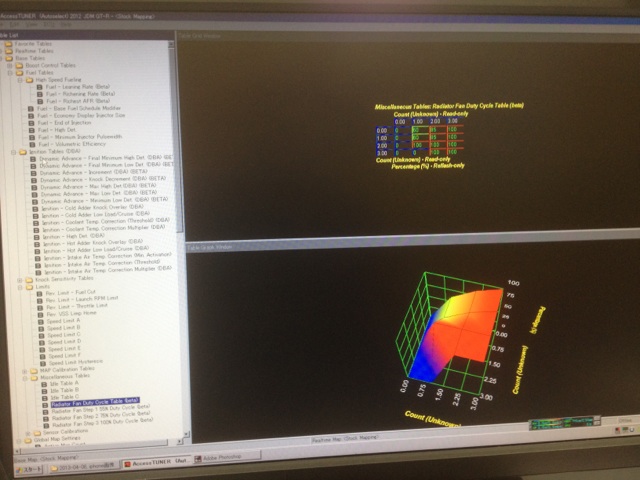Select Fuel - Volumetric Efficiency table icon
The height and width of the screenshot is (480, 640).
pos(29,144)
